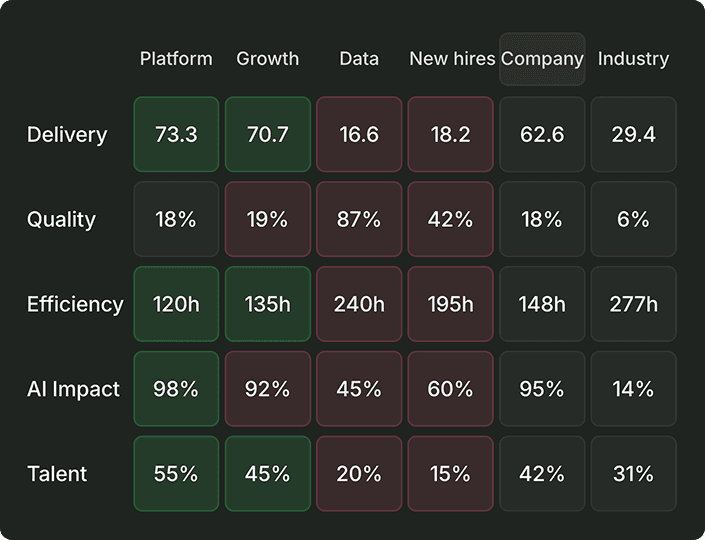705x540 pixels.
Task: Click the Talent New hires 15% cell
Action: (x=451, y=473)
